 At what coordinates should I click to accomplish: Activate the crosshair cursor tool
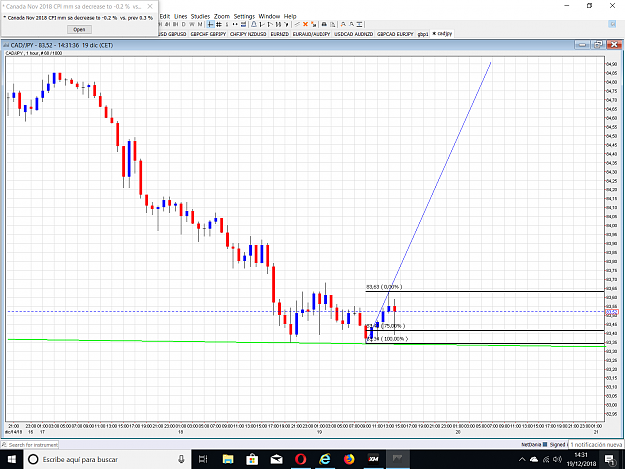coord(210,24)
